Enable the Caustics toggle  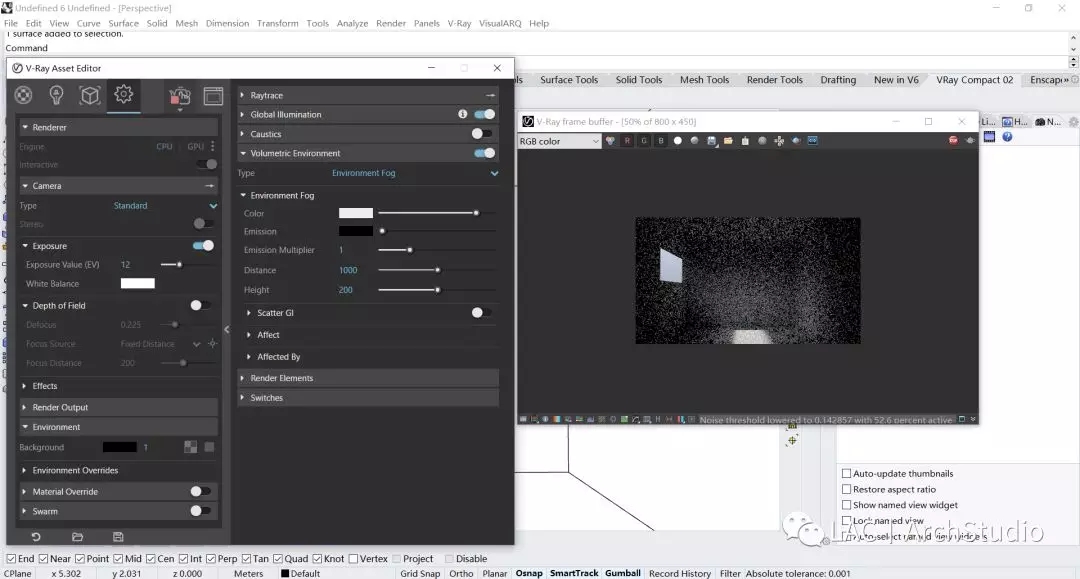click(x=481, y=134)
